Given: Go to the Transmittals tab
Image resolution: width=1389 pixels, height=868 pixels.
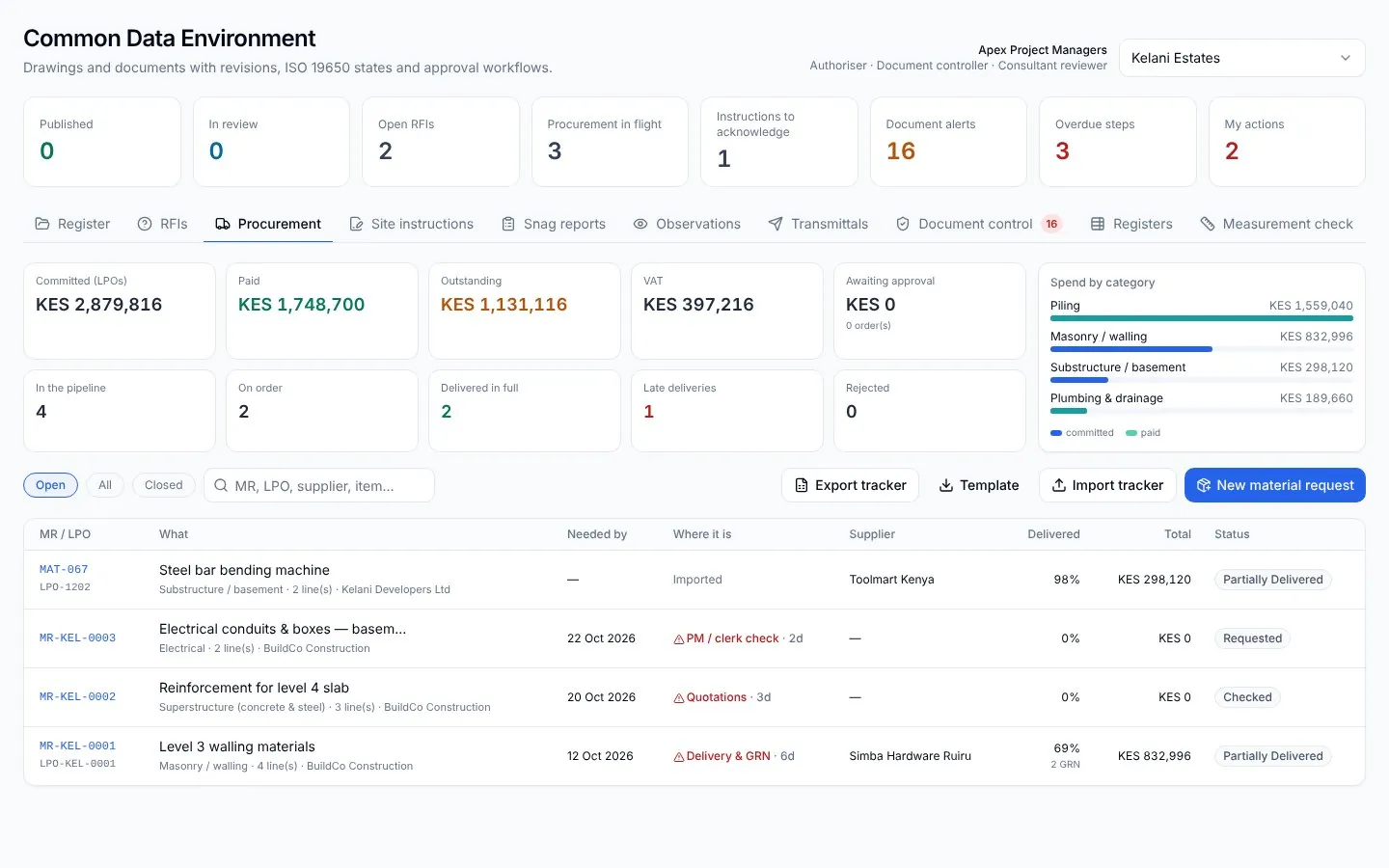Looking at the screenshot, I should pyautogui.click(x=818, y=224).
